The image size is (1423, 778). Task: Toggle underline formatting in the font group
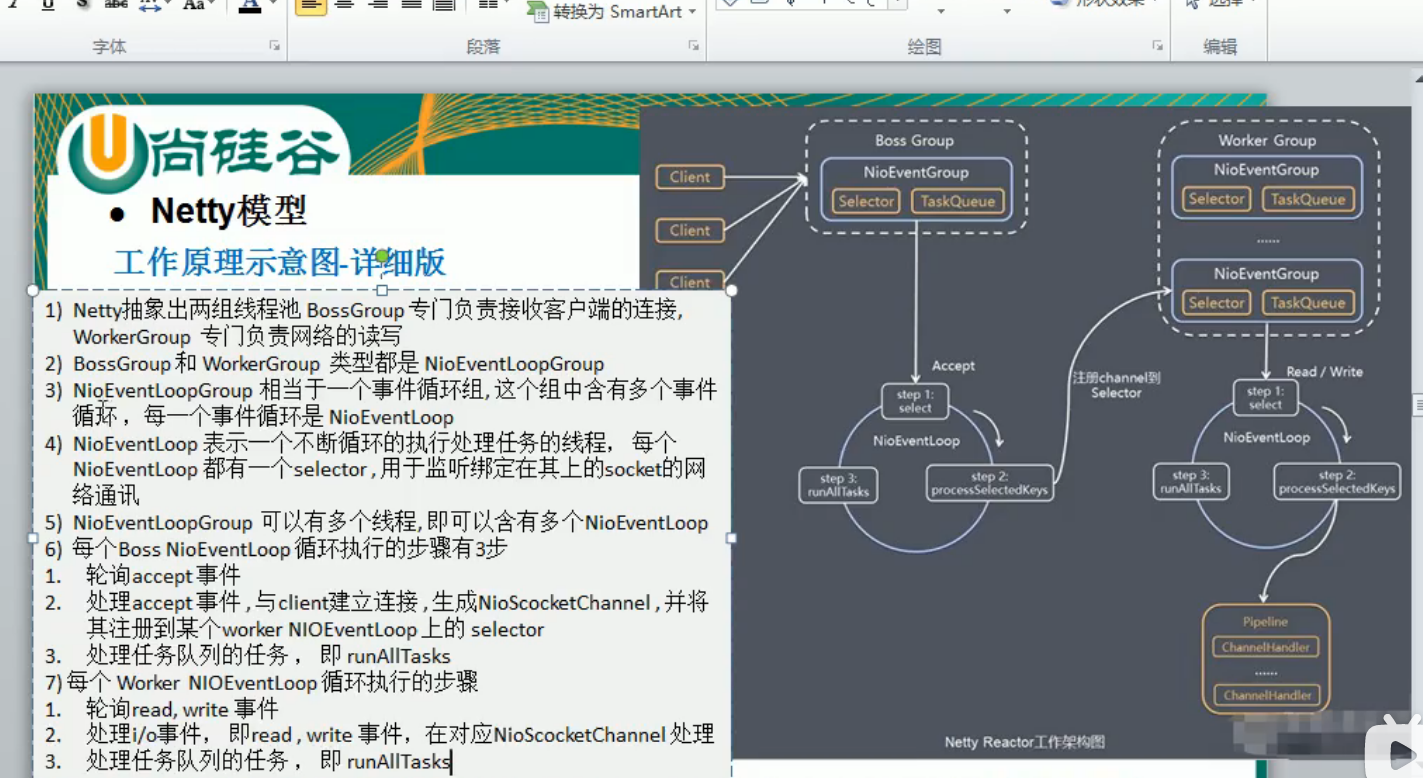click(x=47, y=5)
